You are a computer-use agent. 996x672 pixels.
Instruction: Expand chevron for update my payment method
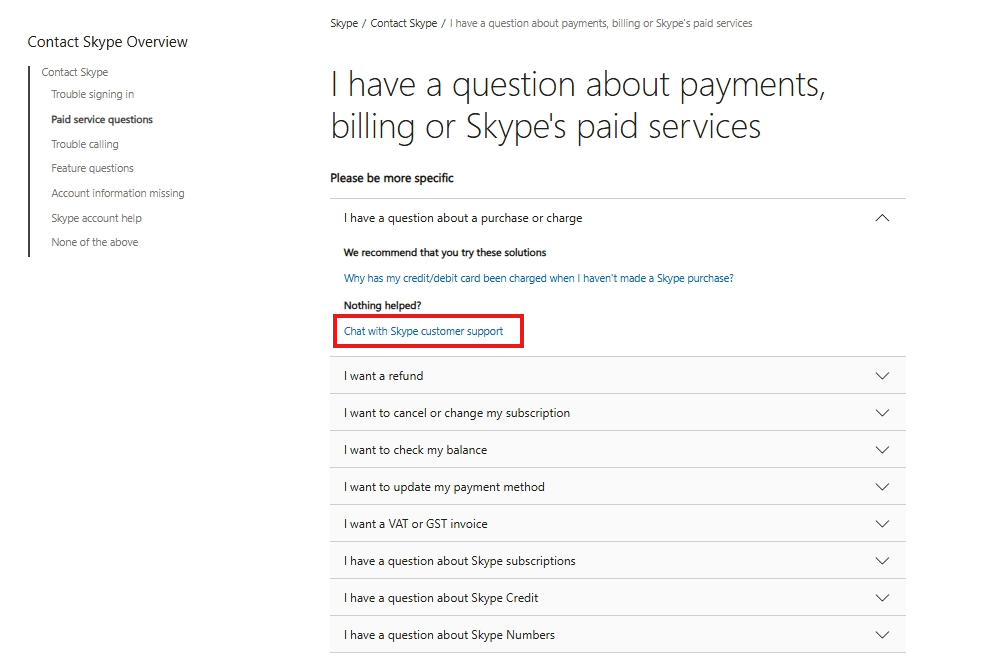882,487
